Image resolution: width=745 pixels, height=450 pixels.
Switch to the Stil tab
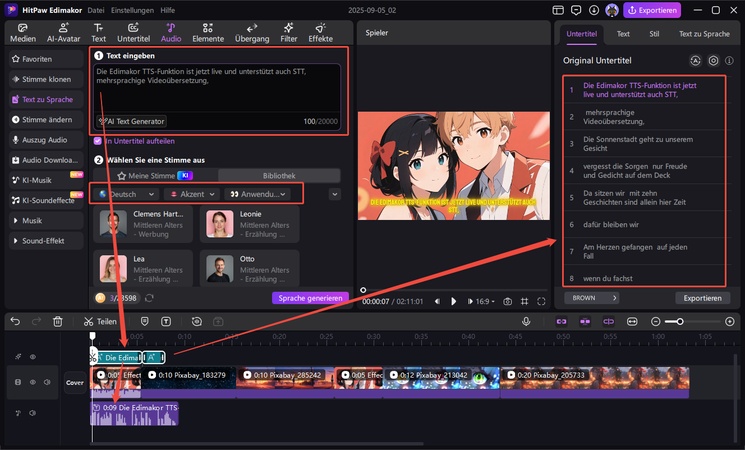[654, 34]
